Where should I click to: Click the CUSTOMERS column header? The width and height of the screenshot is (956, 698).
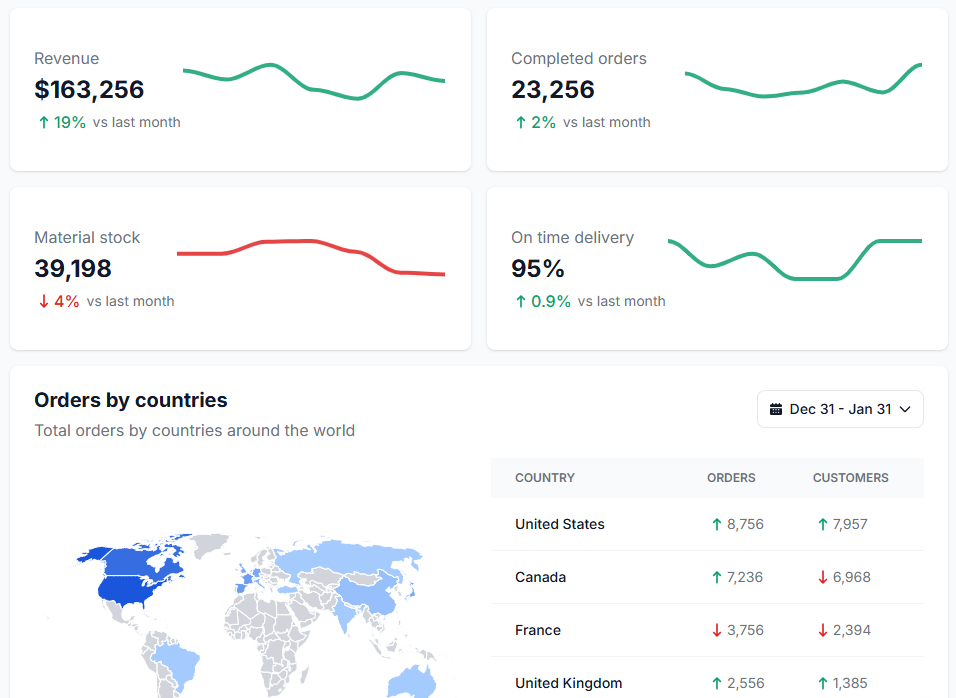click(x=850, y=478)
